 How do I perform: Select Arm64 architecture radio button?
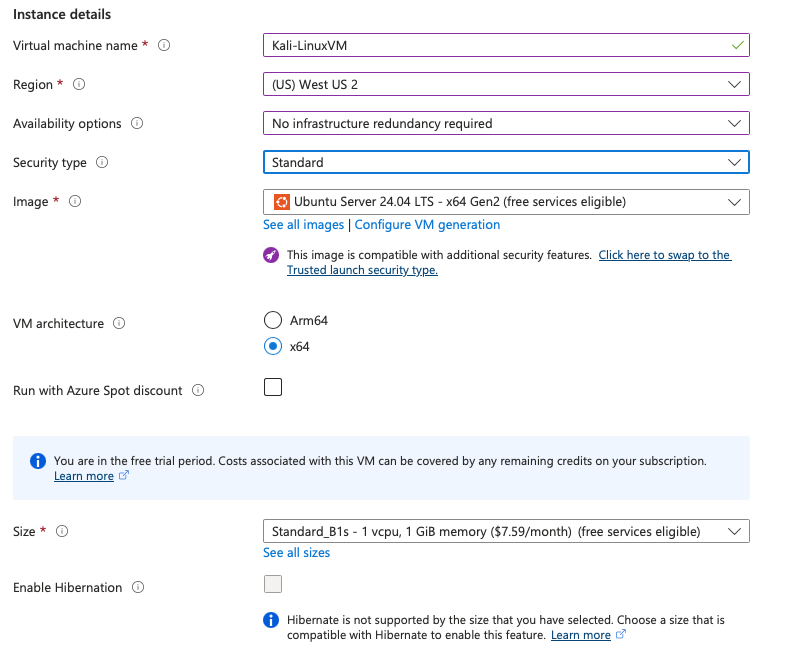tap(273, 320)
